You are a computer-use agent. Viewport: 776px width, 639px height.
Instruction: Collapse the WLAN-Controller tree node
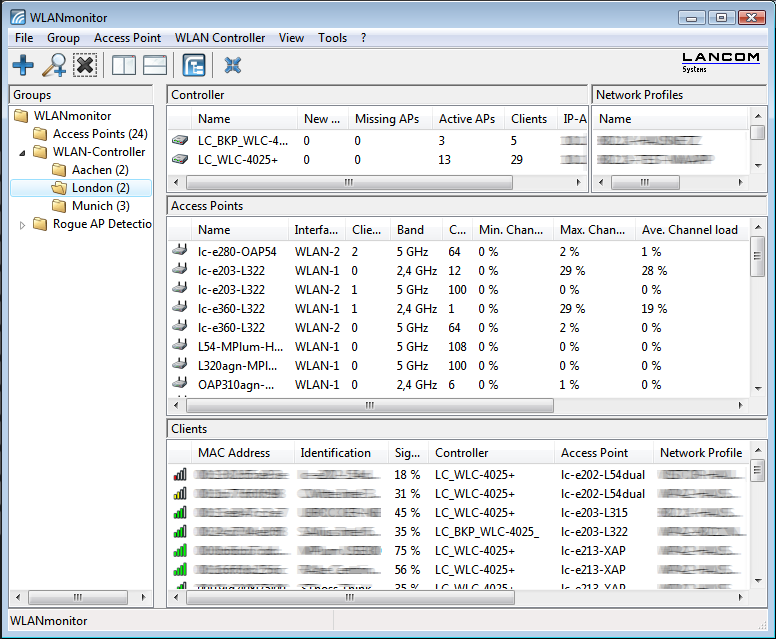point(23,152)
